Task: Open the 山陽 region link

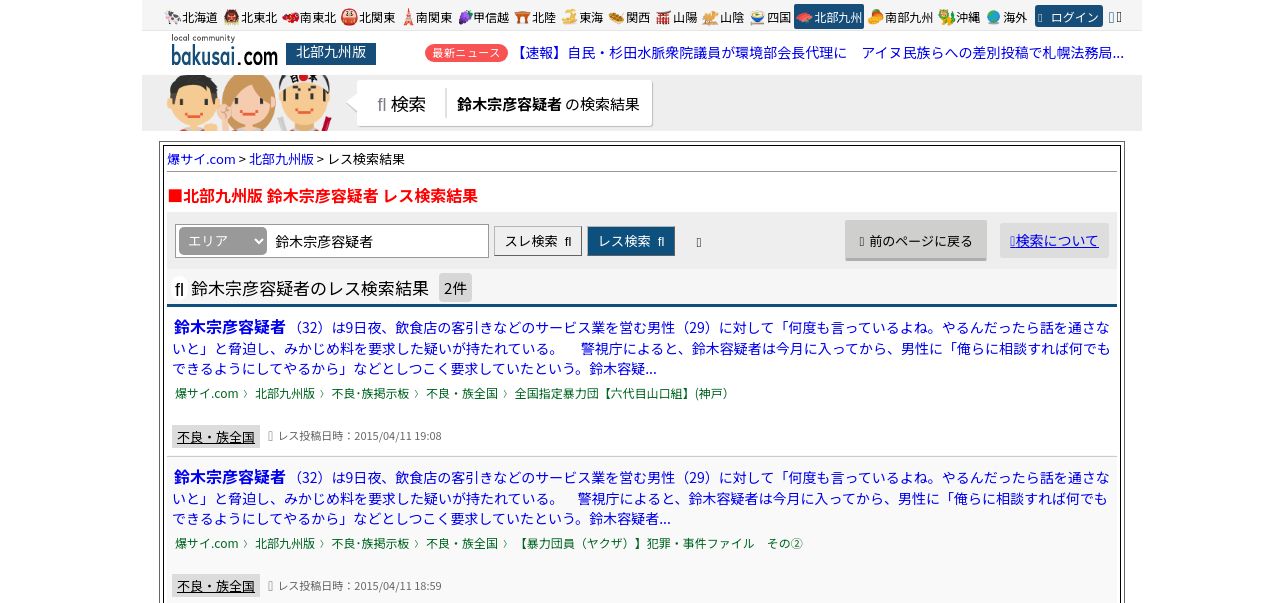Action: click(x=677, y=17)
